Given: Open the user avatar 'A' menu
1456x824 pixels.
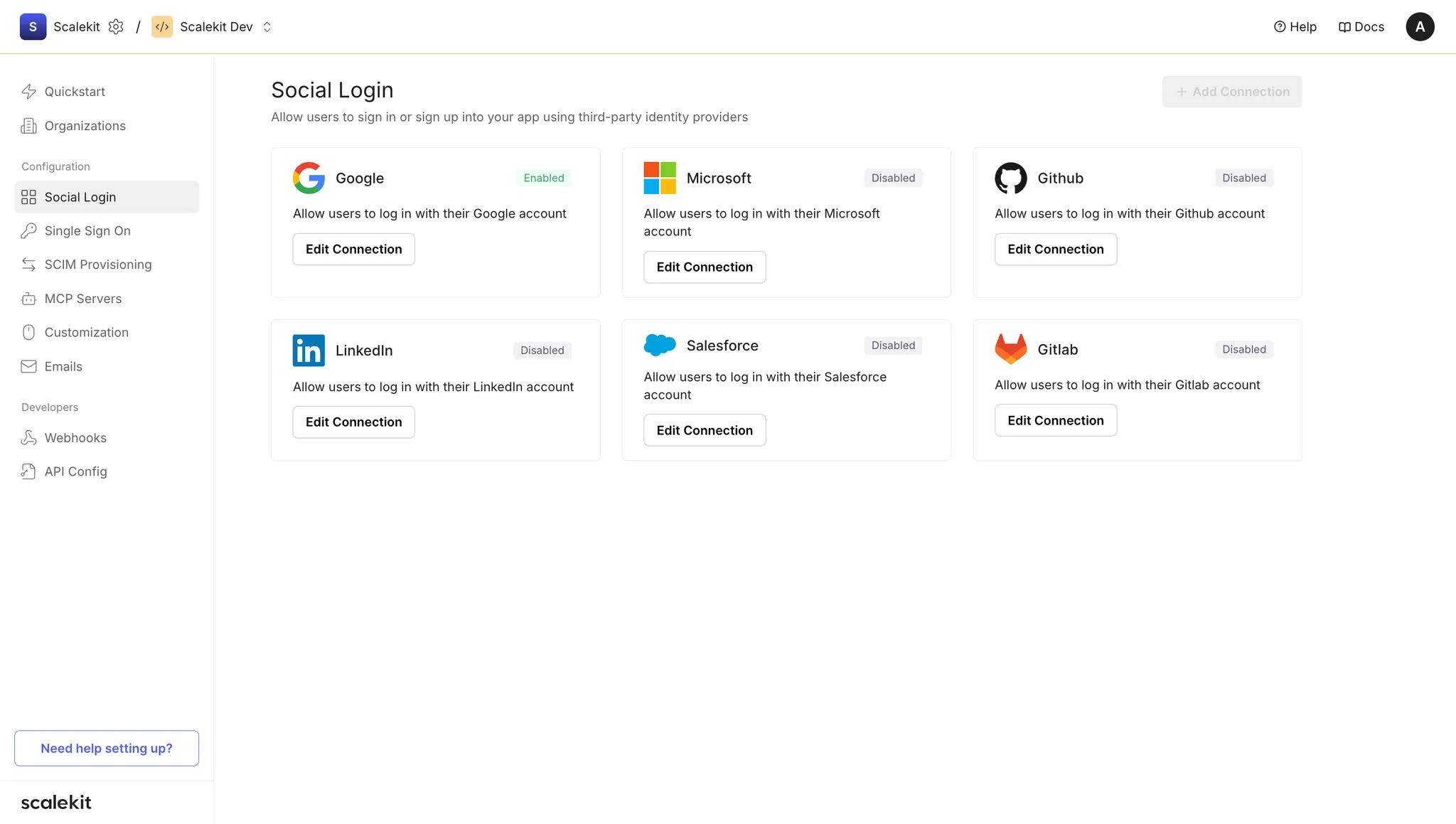Looking at the screenshot, I should 1420,27.
